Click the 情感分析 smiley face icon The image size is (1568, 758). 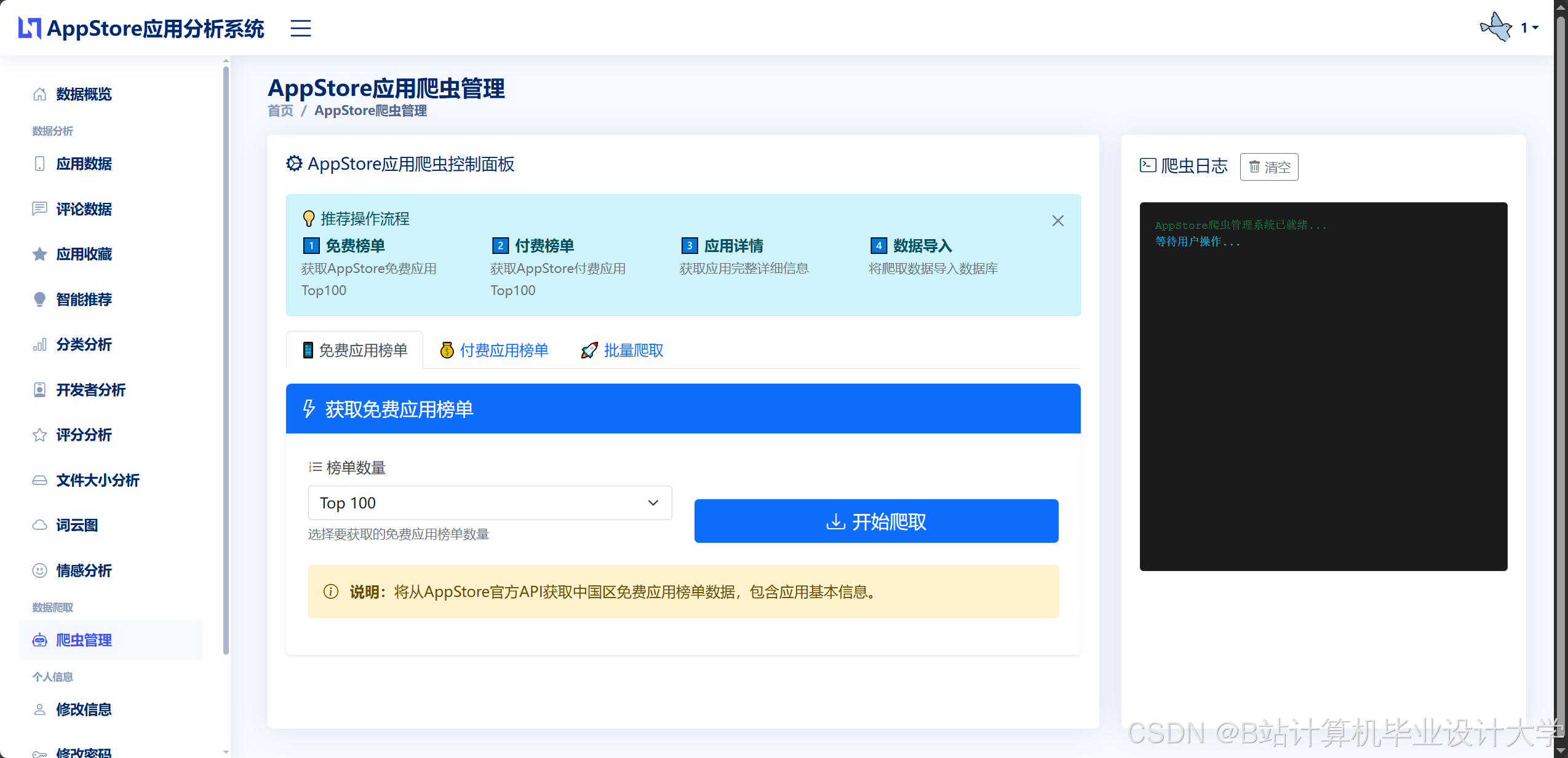click(x=39, y=570)
